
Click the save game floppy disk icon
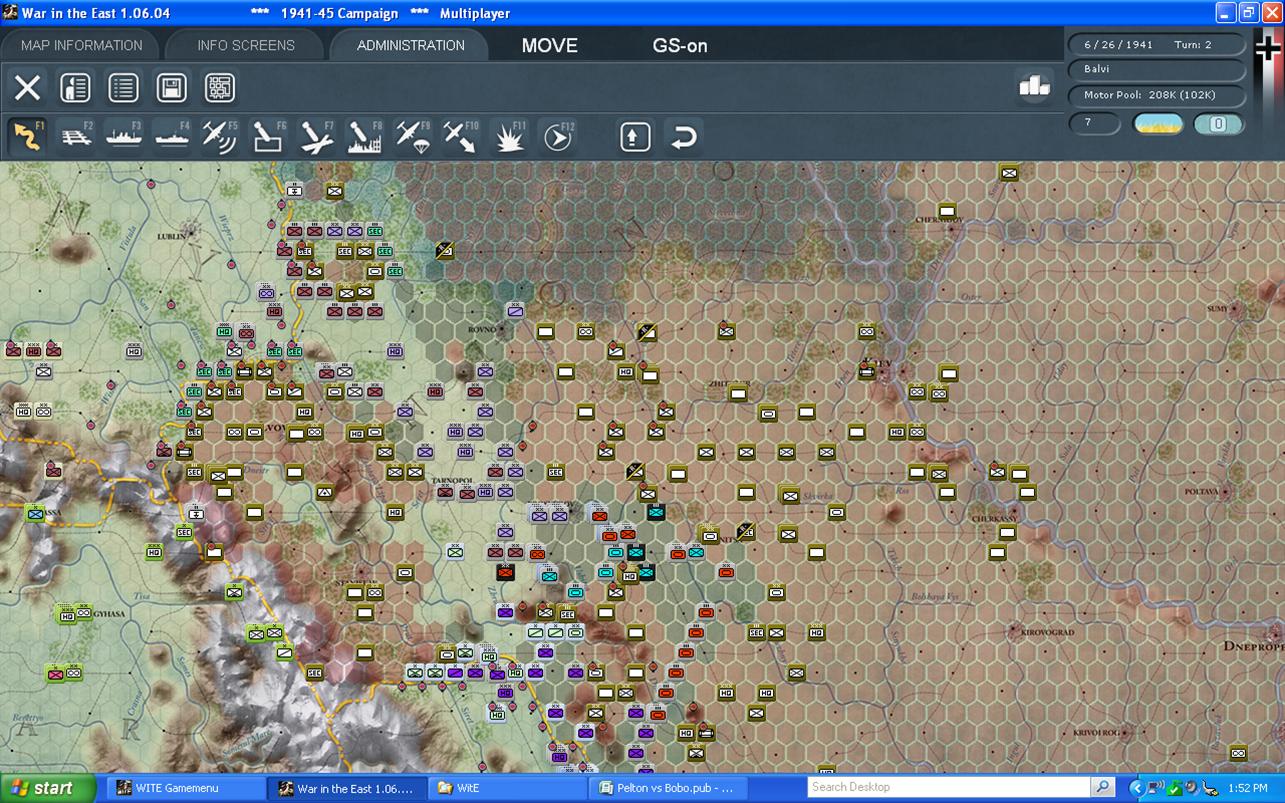pyautogui.click(x=172, y=87)
